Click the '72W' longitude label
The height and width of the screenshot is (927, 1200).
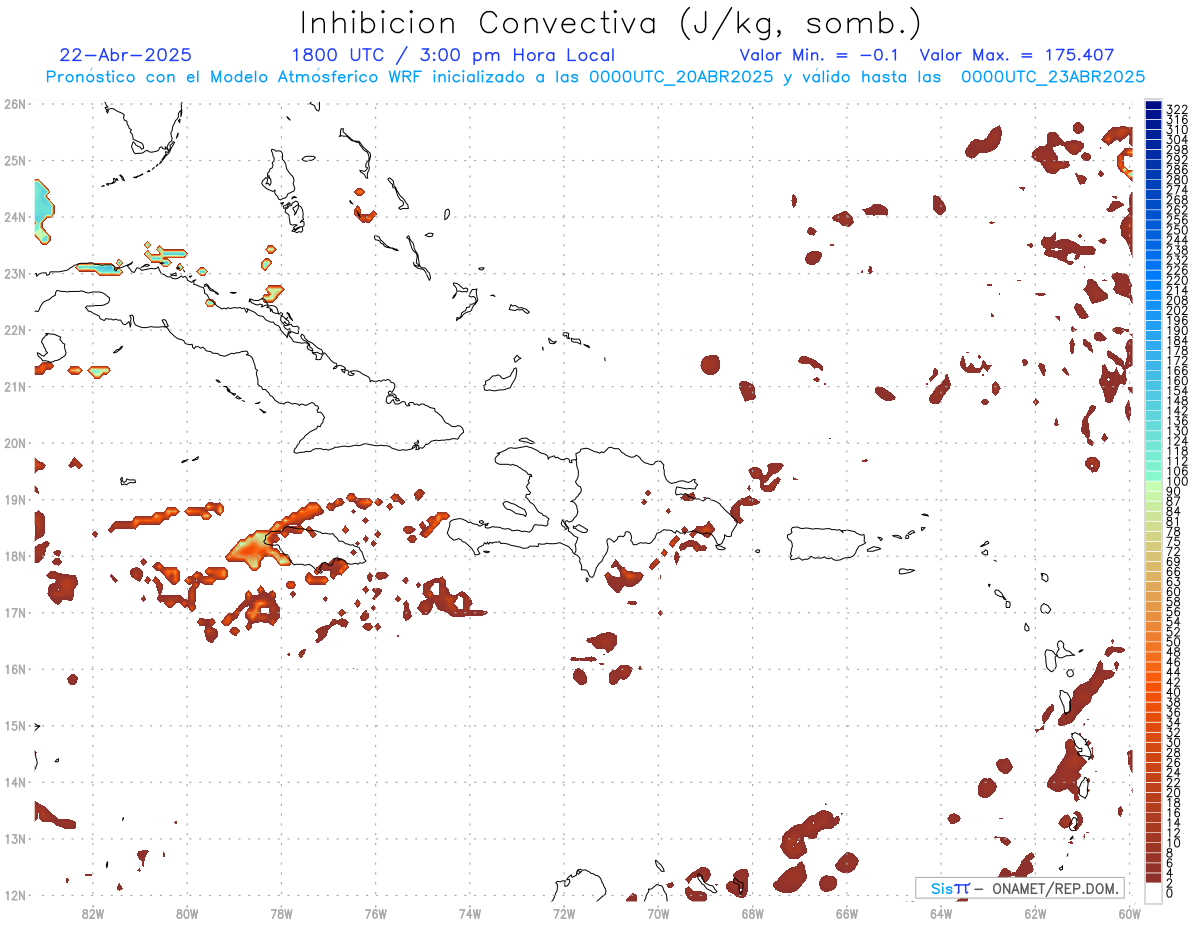click(x=564, y=913)
